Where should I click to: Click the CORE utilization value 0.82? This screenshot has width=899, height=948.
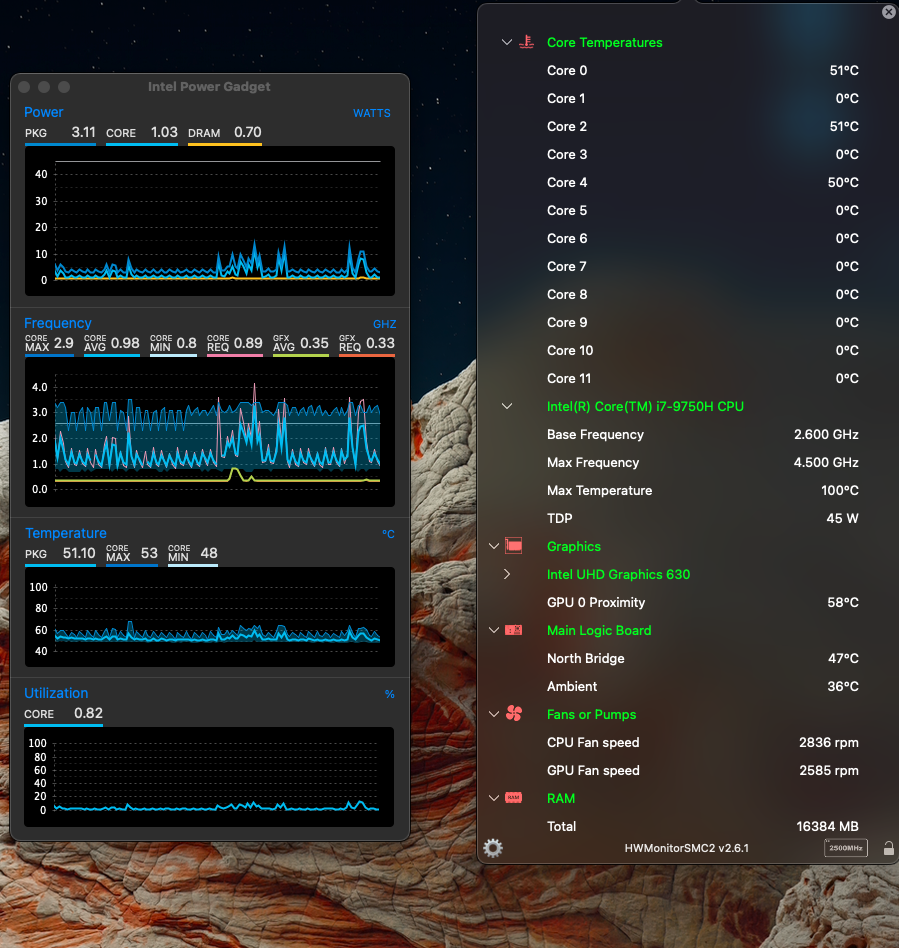(88, 713)
